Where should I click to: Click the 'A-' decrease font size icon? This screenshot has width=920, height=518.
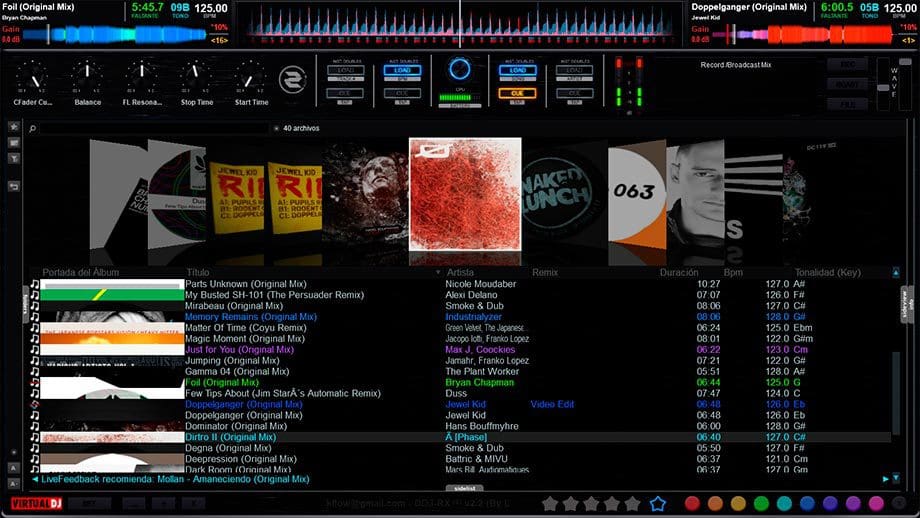(13, 483)
